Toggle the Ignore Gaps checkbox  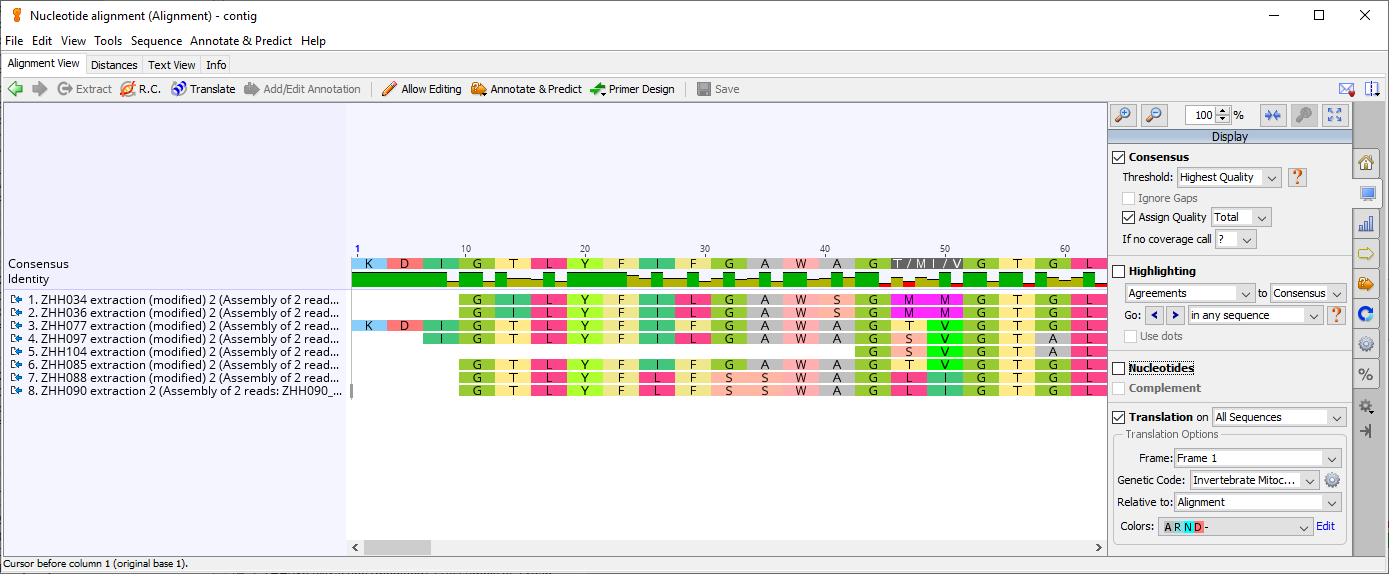(x=1129, y=198)
